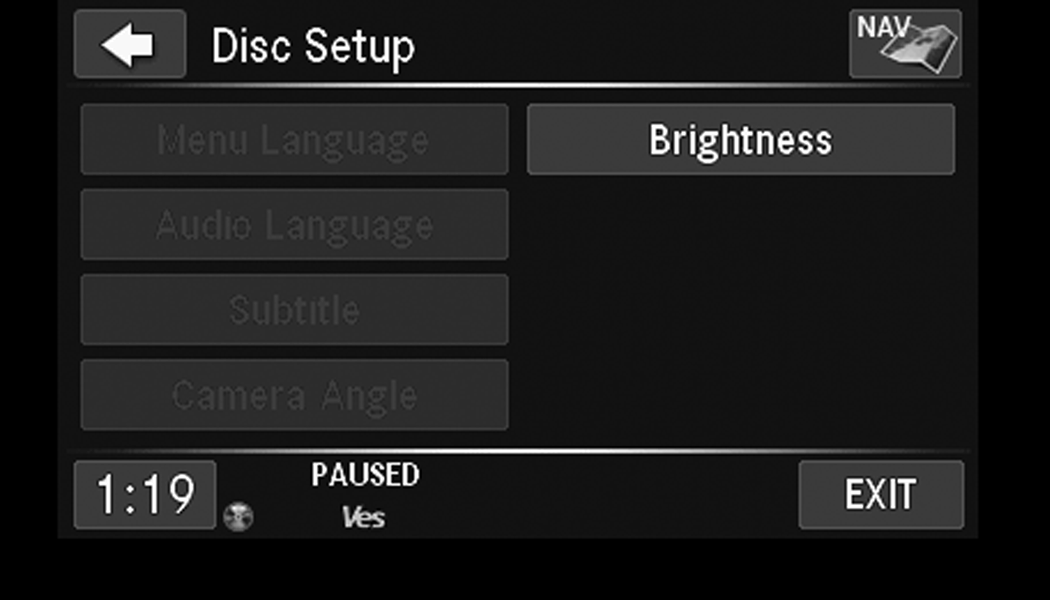Tap the greyed-out Subtitle button
This screenshot has height=600, width=1050.
pyautogui.click(x=294, y=310)
